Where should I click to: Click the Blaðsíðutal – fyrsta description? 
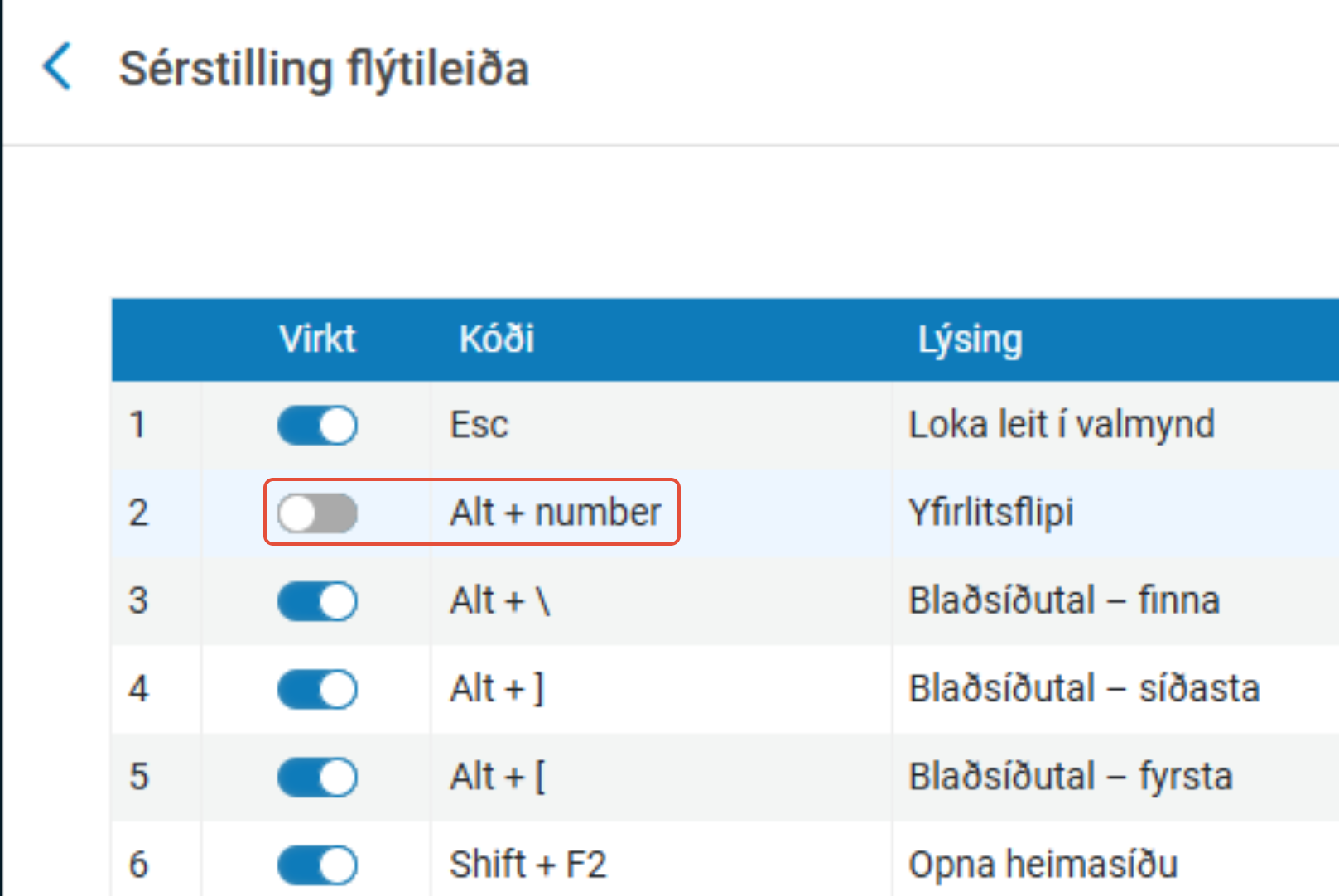coord(1071,777)
